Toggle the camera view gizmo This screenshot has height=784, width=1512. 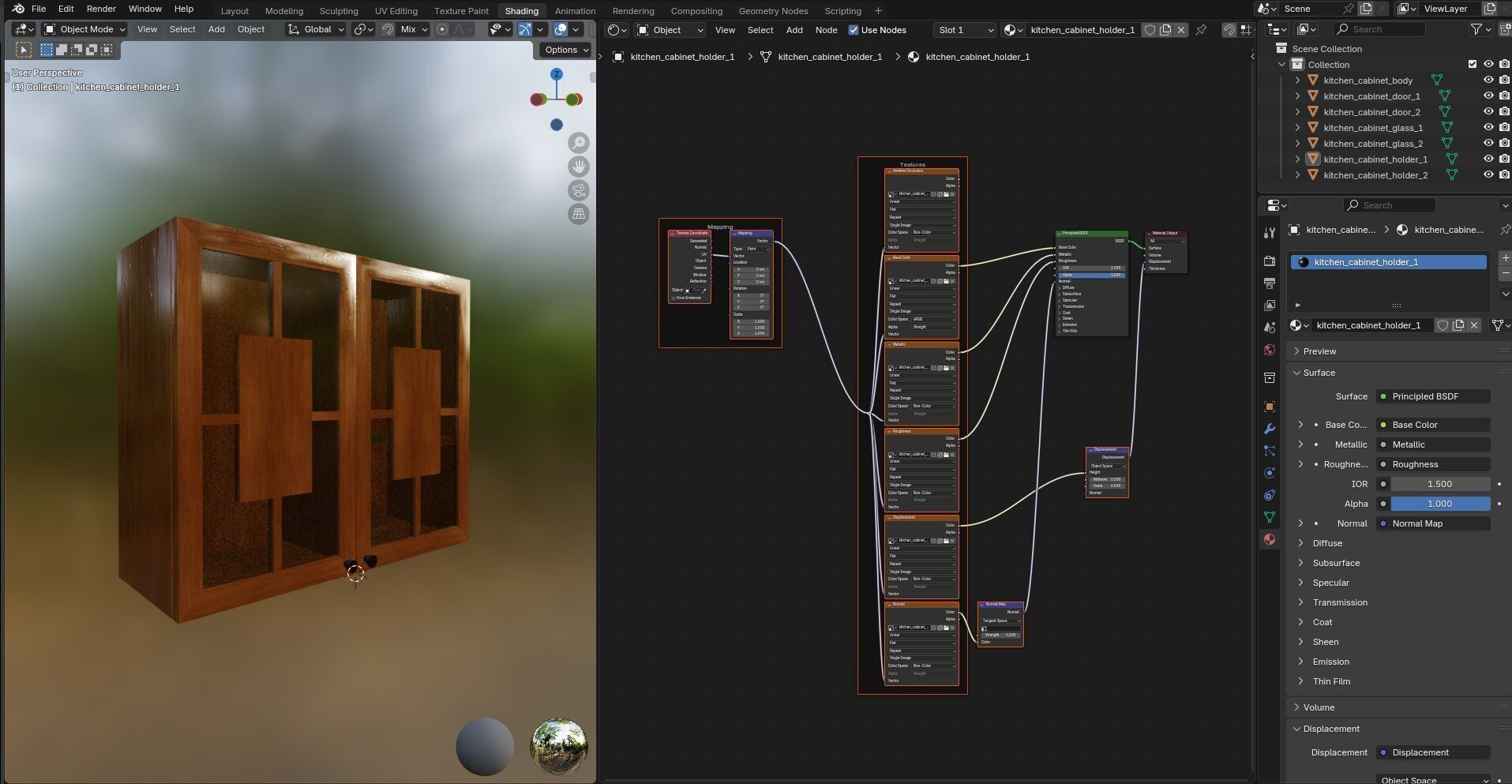[579, 190]
